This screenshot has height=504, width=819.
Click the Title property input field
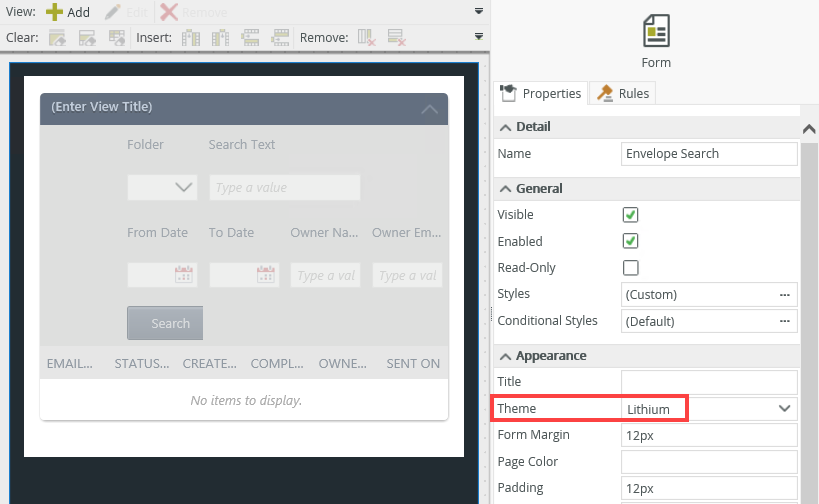coord(709,382)
